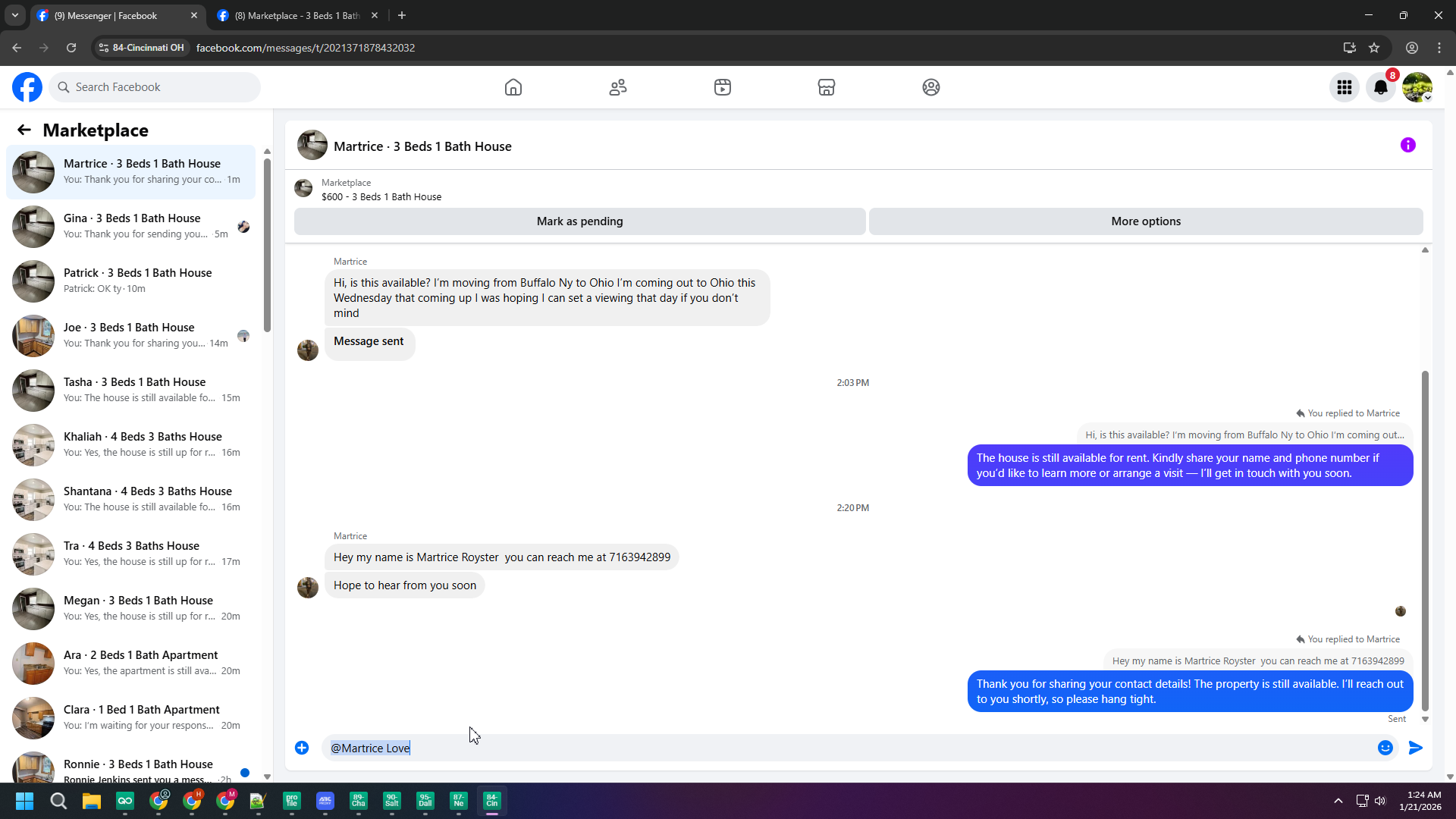Image resolution: width=1456 pixels, height=819 pixels.
Task: Click the Facebook logo
Action: click(27, 87)
